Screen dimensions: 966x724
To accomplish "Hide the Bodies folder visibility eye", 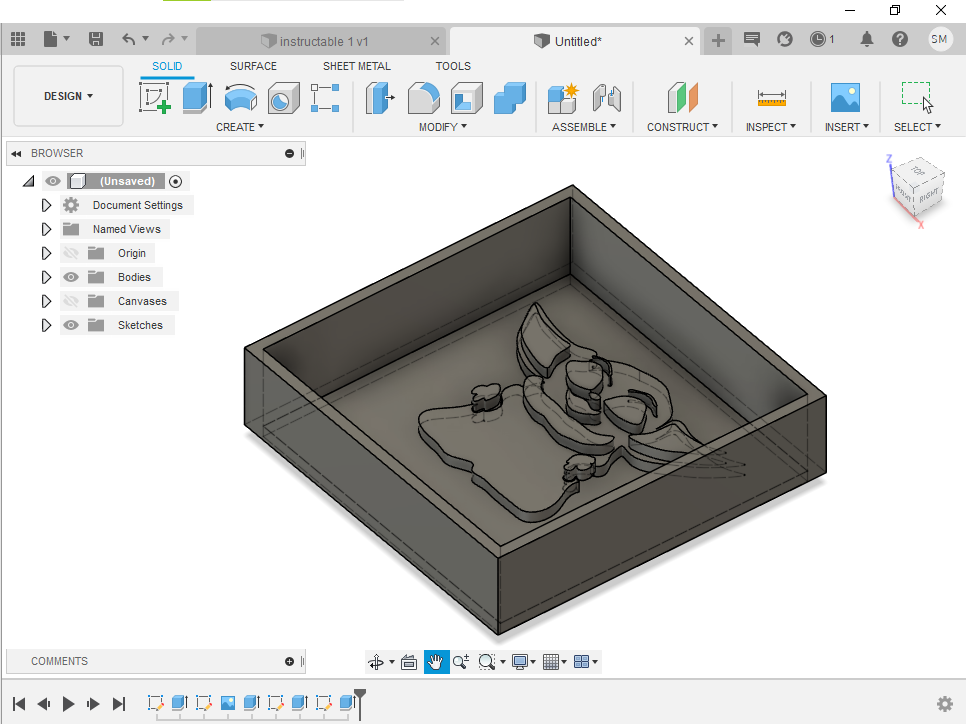I will tap(71, 277).
